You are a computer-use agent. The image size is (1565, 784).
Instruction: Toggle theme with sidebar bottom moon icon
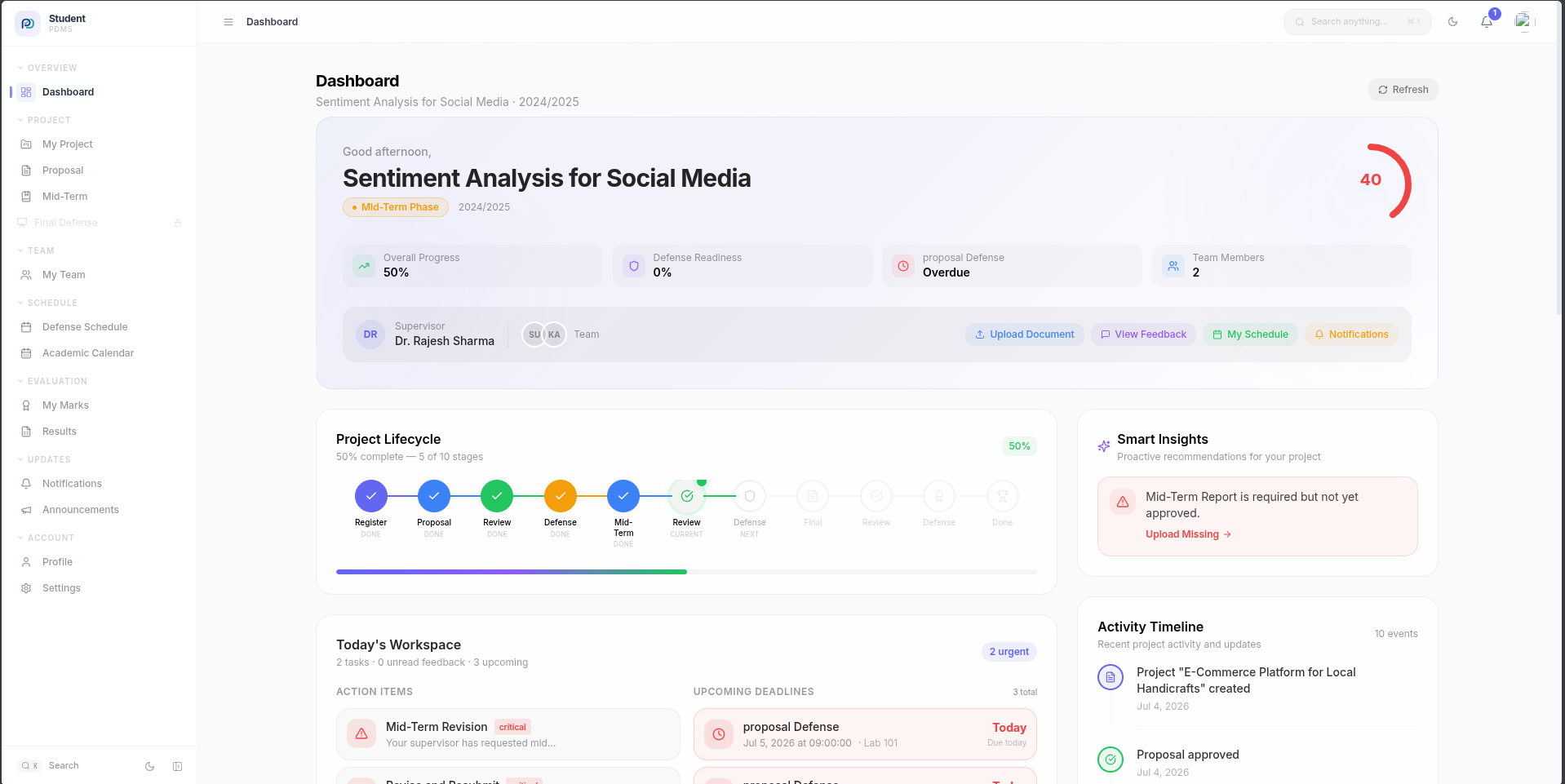point(149,766)
